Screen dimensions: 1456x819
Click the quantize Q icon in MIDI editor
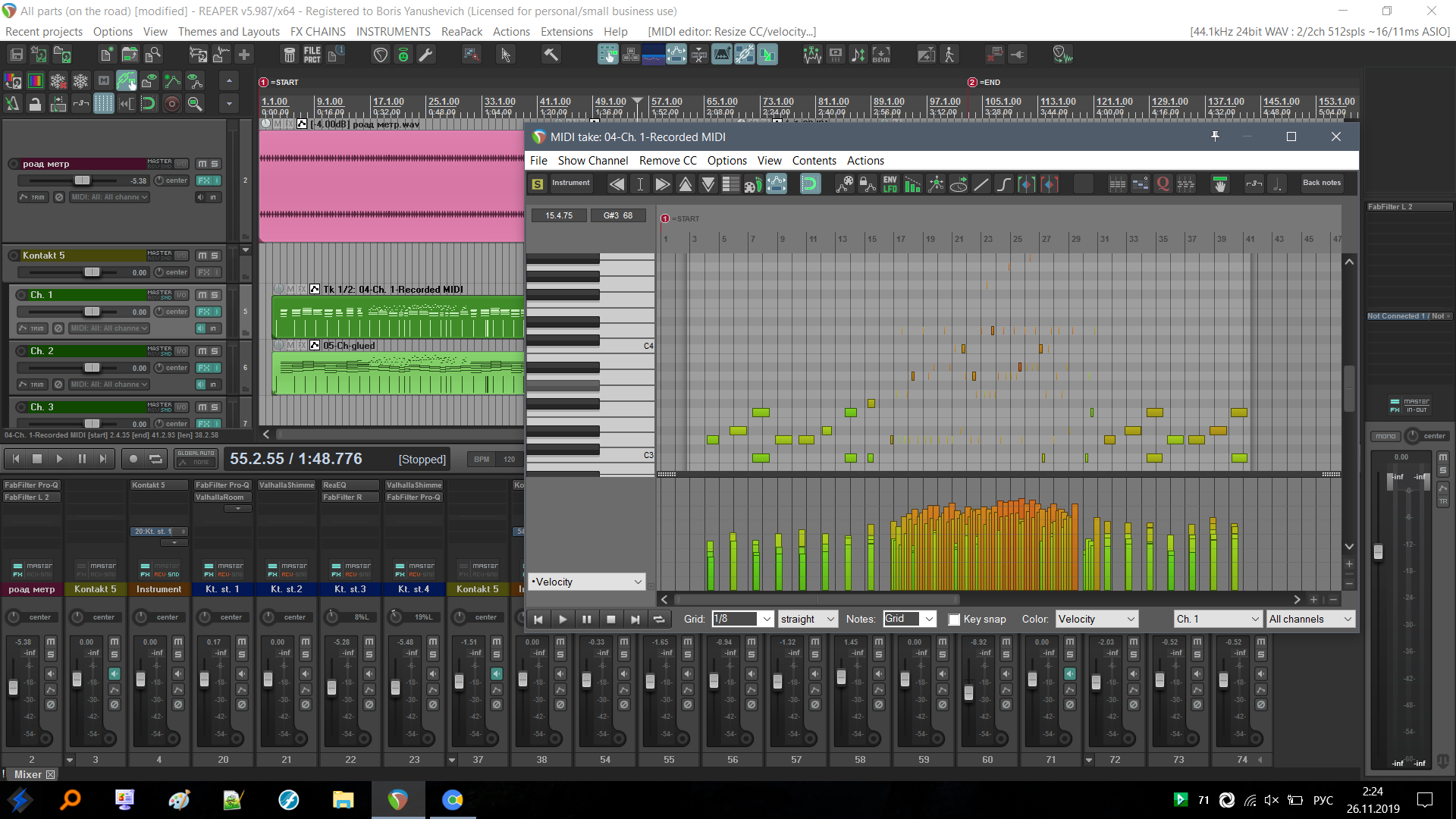pyautogui.click(x=1163, y=184)
